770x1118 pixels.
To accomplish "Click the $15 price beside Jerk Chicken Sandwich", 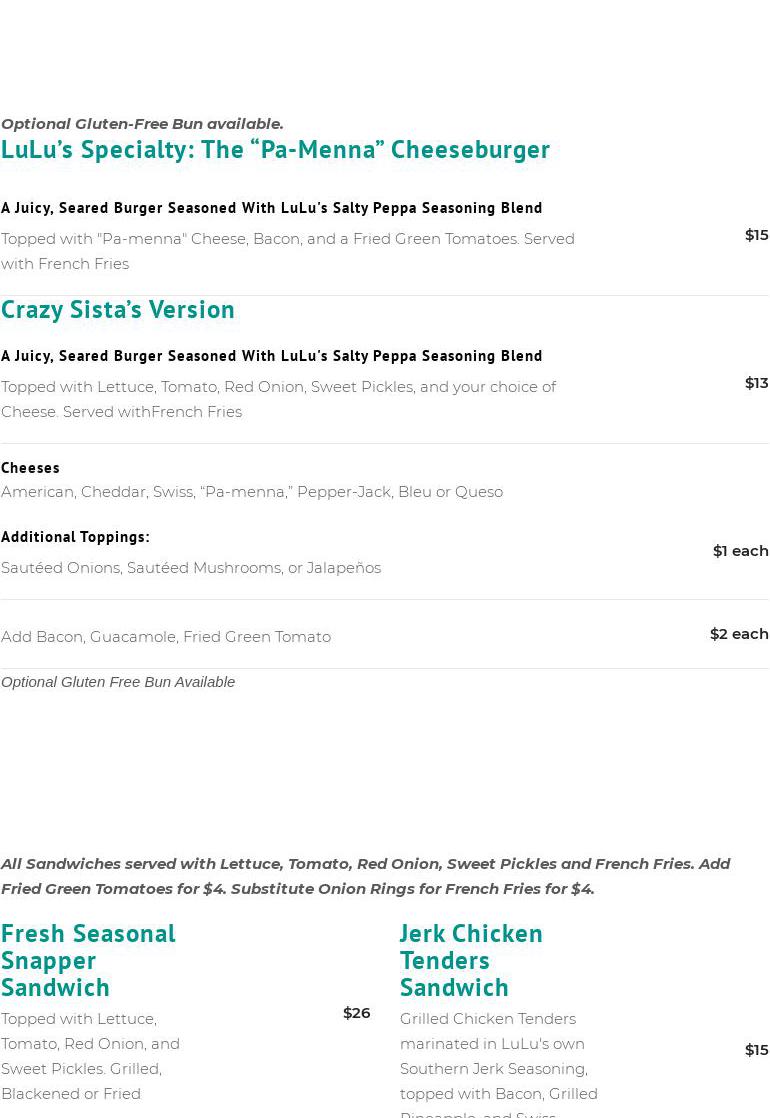I will click(x=756, y=1050).
